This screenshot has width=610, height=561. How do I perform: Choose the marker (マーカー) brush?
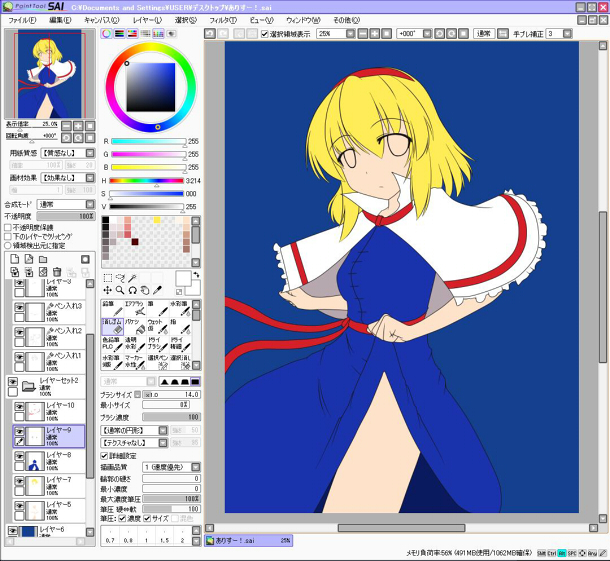[x=135, y=362]
